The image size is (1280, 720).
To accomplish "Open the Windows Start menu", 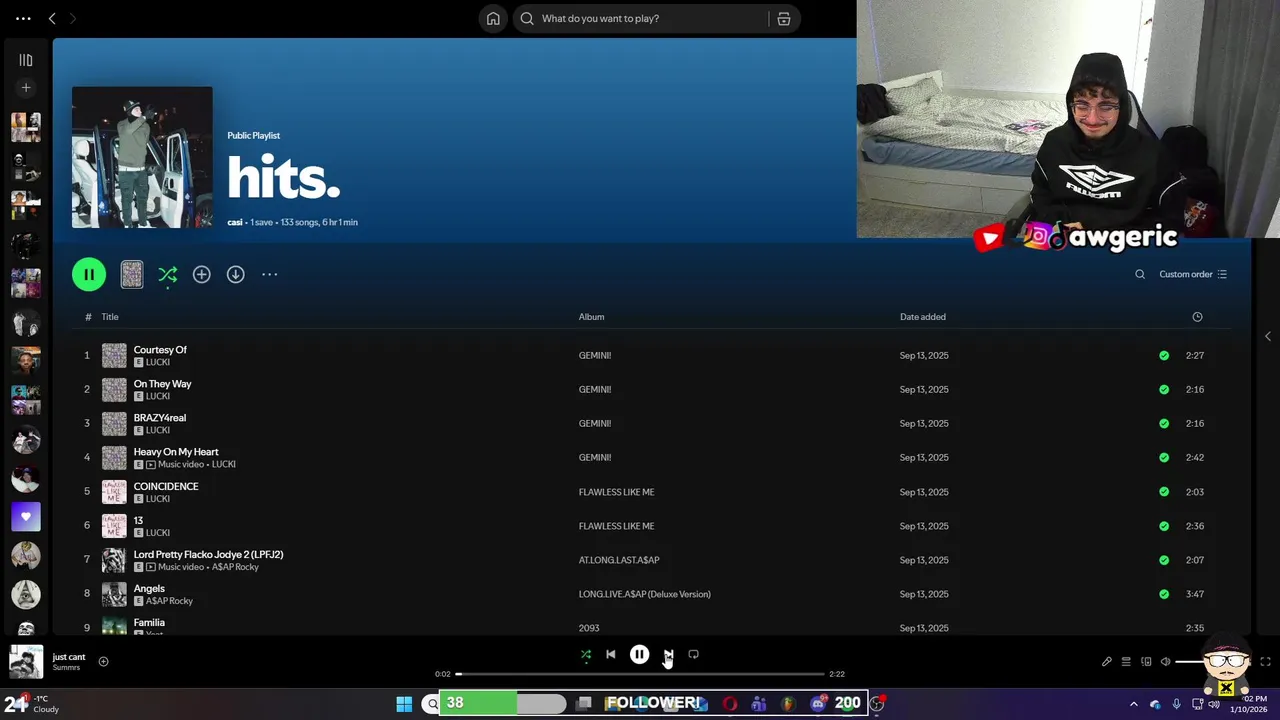I will click(404, 704).
